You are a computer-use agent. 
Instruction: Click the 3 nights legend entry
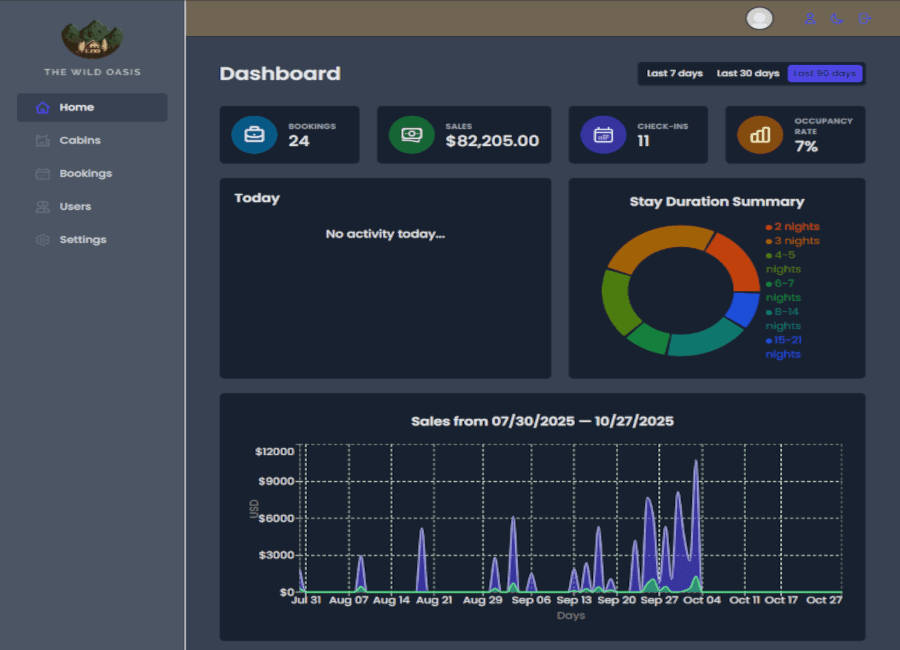[793, 241]
